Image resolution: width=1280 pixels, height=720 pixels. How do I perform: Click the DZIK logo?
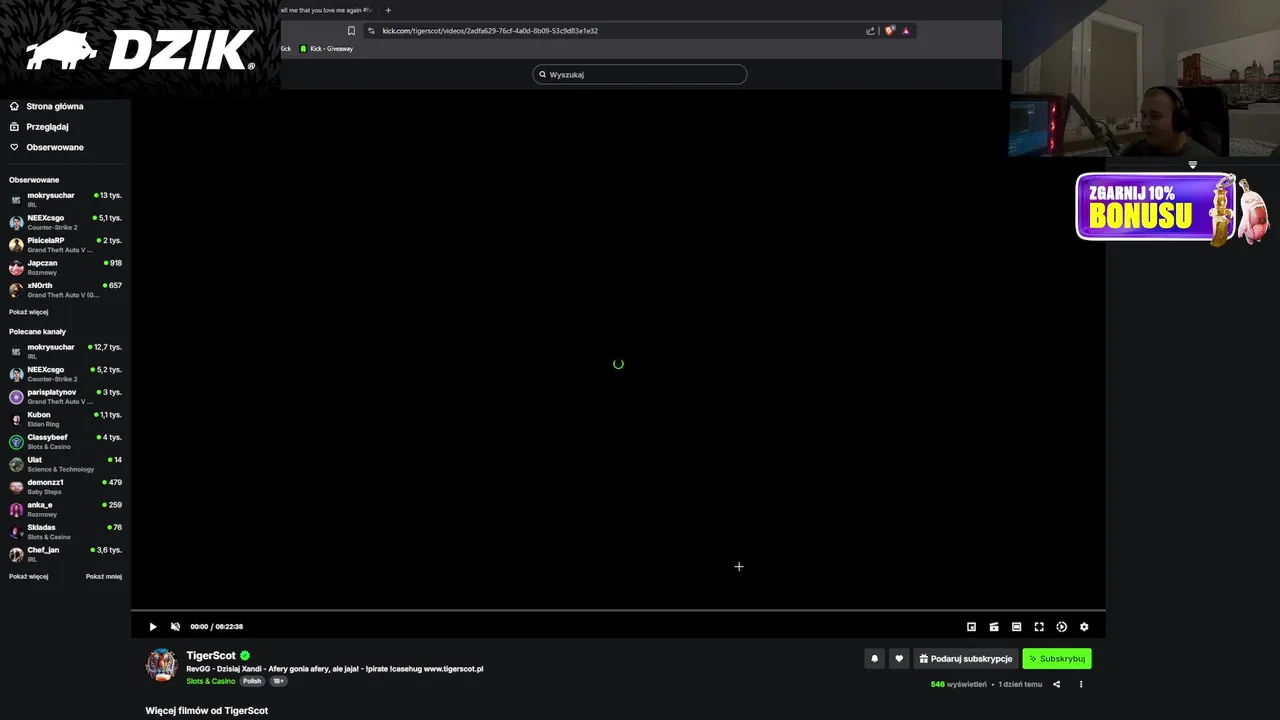tap(140, 50)
